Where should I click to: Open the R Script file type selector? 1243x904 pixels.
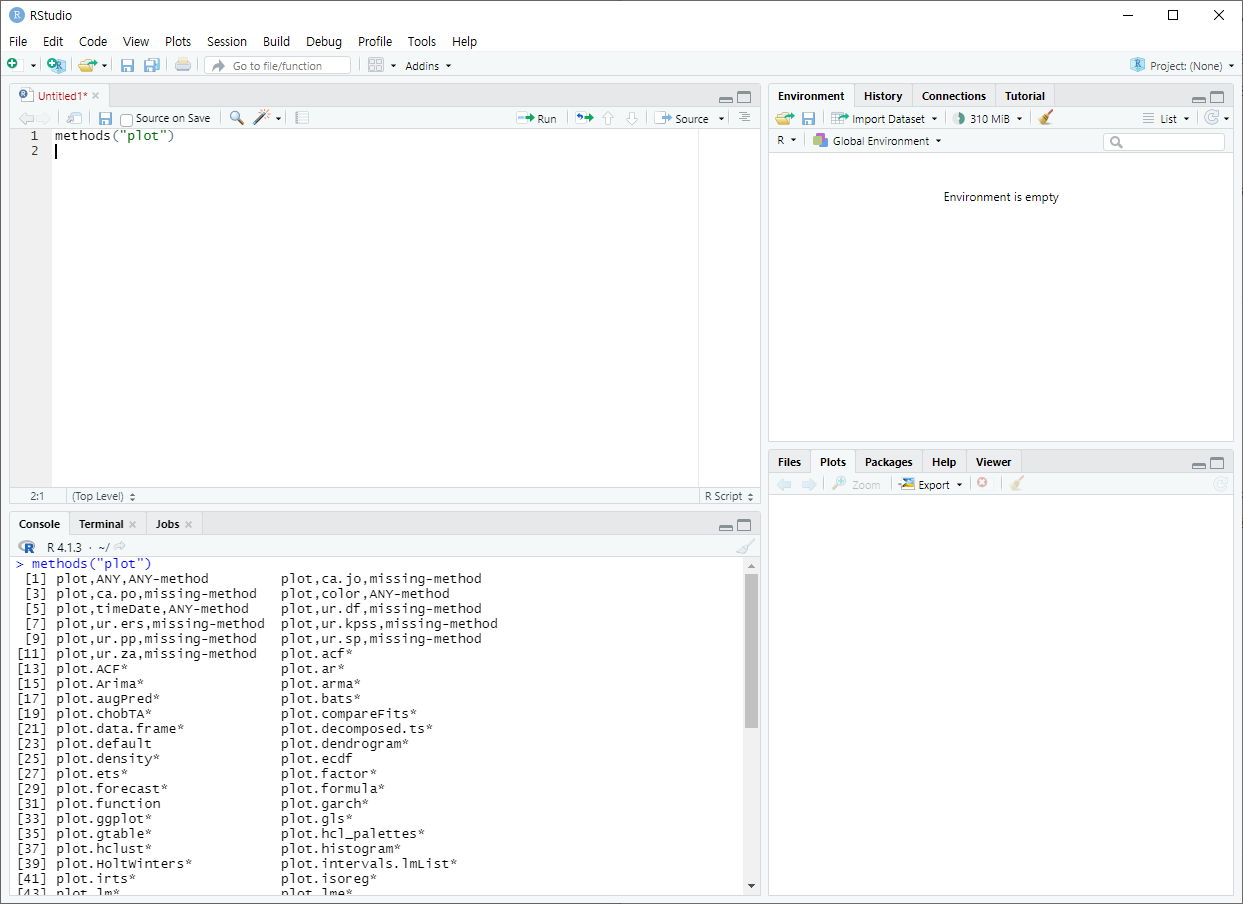pos(730,496)
